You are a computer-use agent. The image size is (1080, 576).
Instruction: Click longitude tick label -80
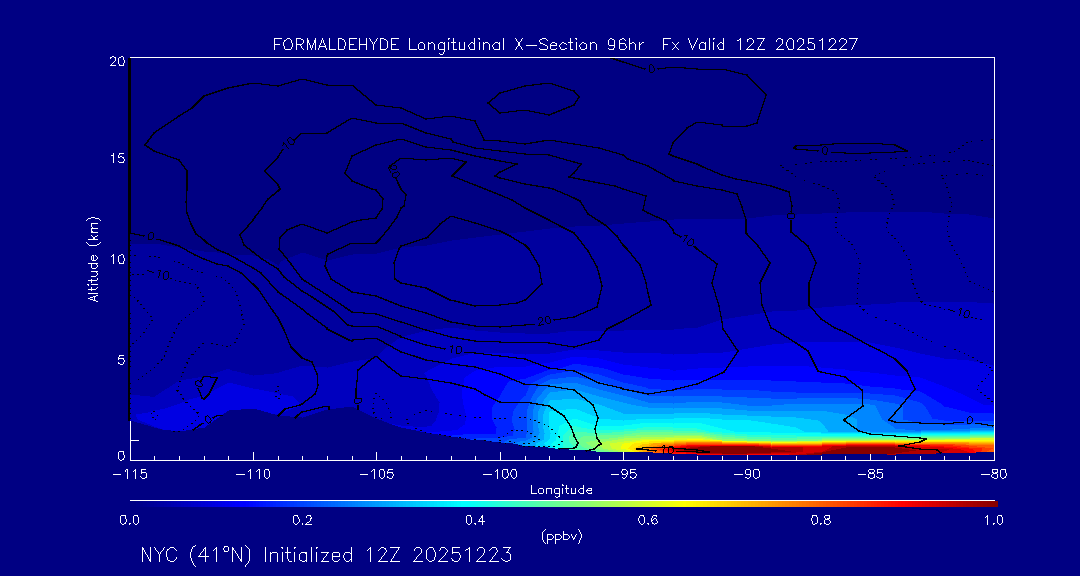click(993, 474)
